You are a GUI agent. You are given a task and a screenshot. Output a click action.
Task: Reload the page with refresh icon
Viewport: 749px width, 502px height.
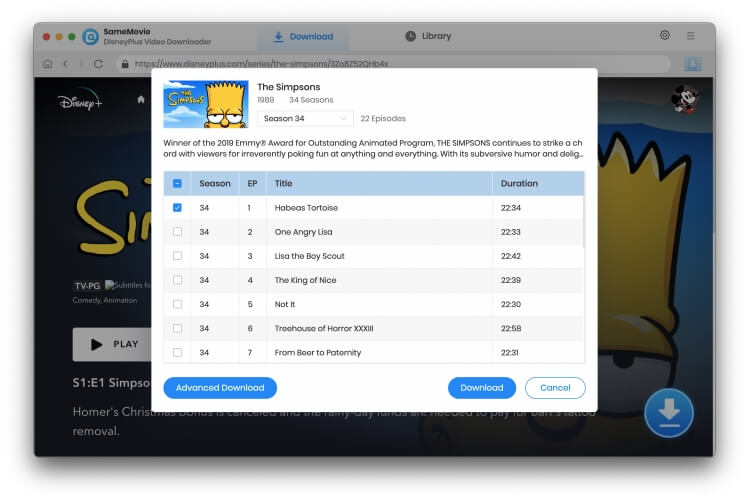click(x=98, y=64)
